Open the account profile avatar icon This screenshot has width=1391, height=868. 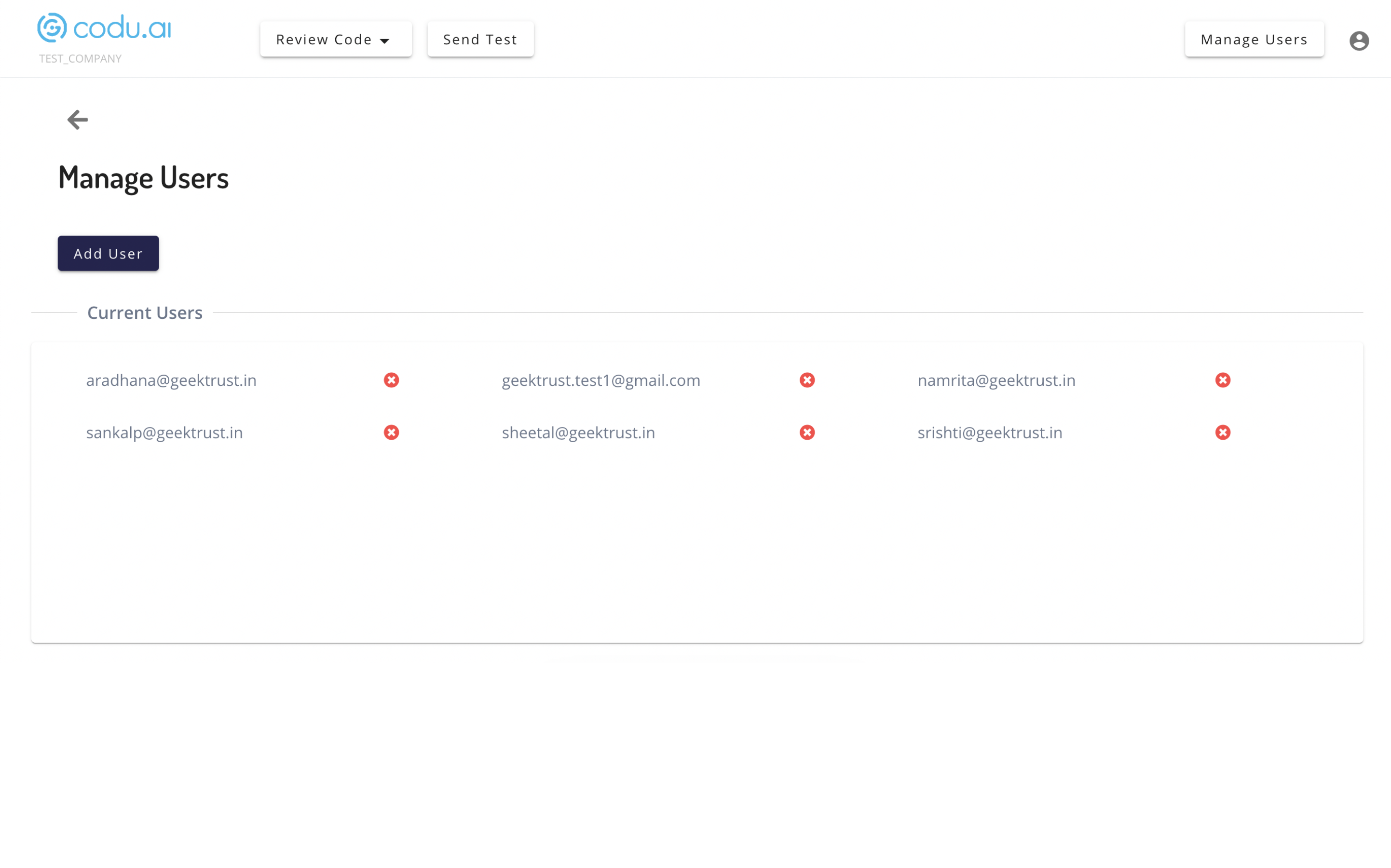[x=1358, y=41]
